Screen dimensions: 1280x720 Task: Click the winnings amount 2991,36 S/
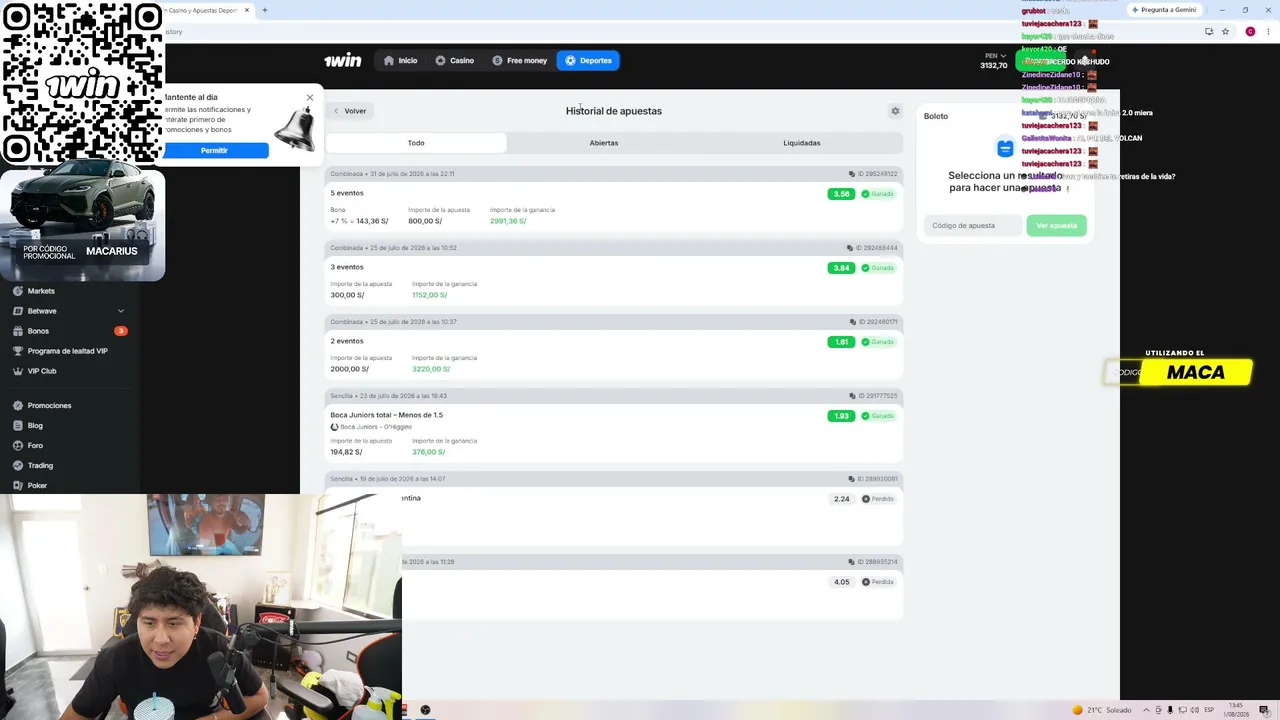click(x=508, y=221)
